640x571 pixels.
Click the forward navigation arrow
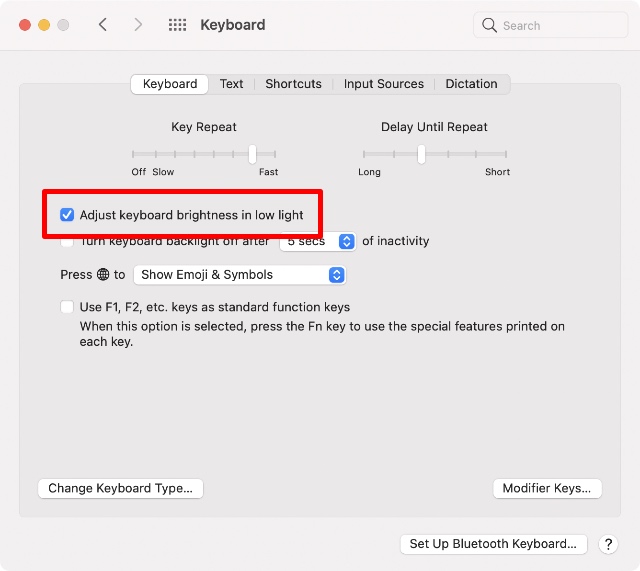click(138, 25)
